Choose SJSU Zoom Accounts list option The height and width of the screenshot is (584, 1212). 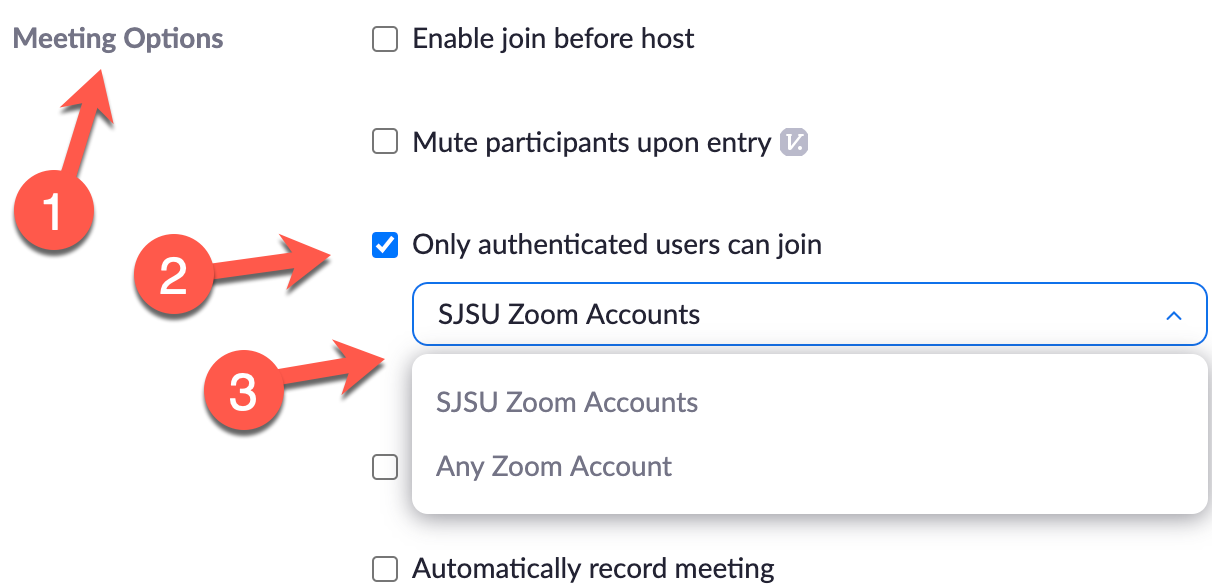(x=567, y=402)
